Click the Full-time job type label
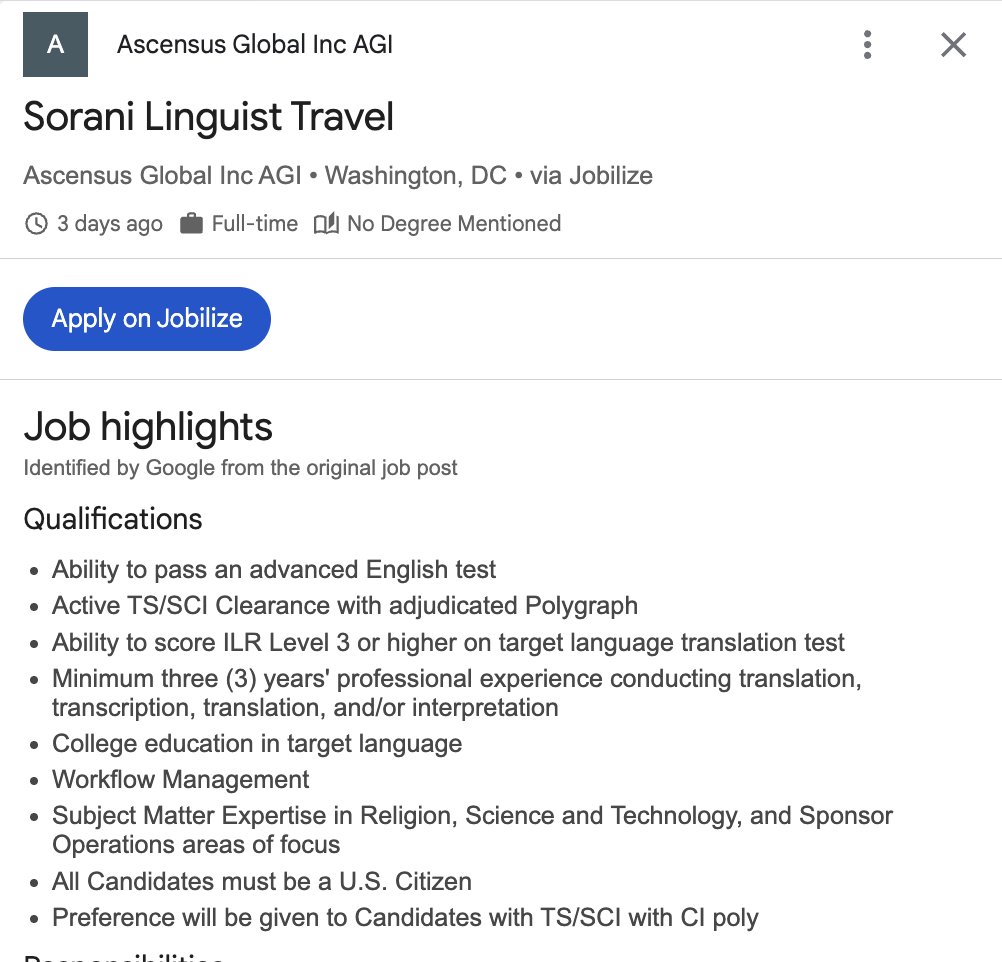Image resolution: width=1002 pixels, height=962 pixels. [254, 224]
